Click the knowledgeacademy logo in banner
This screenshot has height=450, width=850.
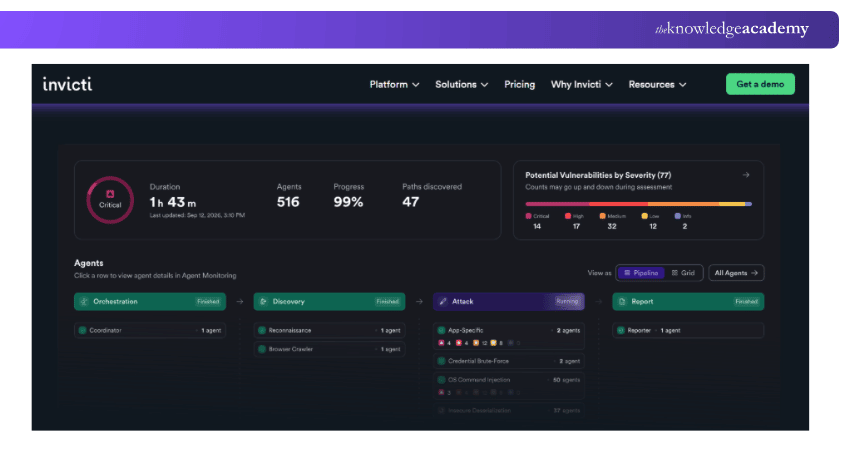[x=731, y=29]
